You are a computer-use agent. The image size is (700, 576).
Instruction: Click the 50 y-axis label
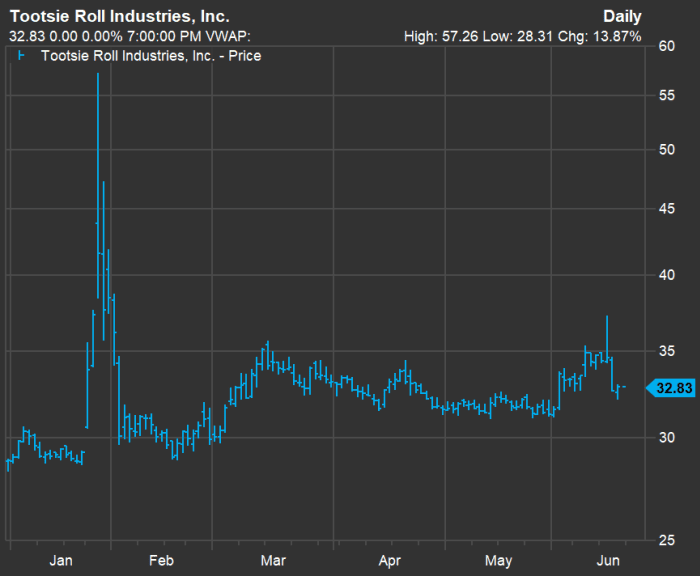point(667,150)
